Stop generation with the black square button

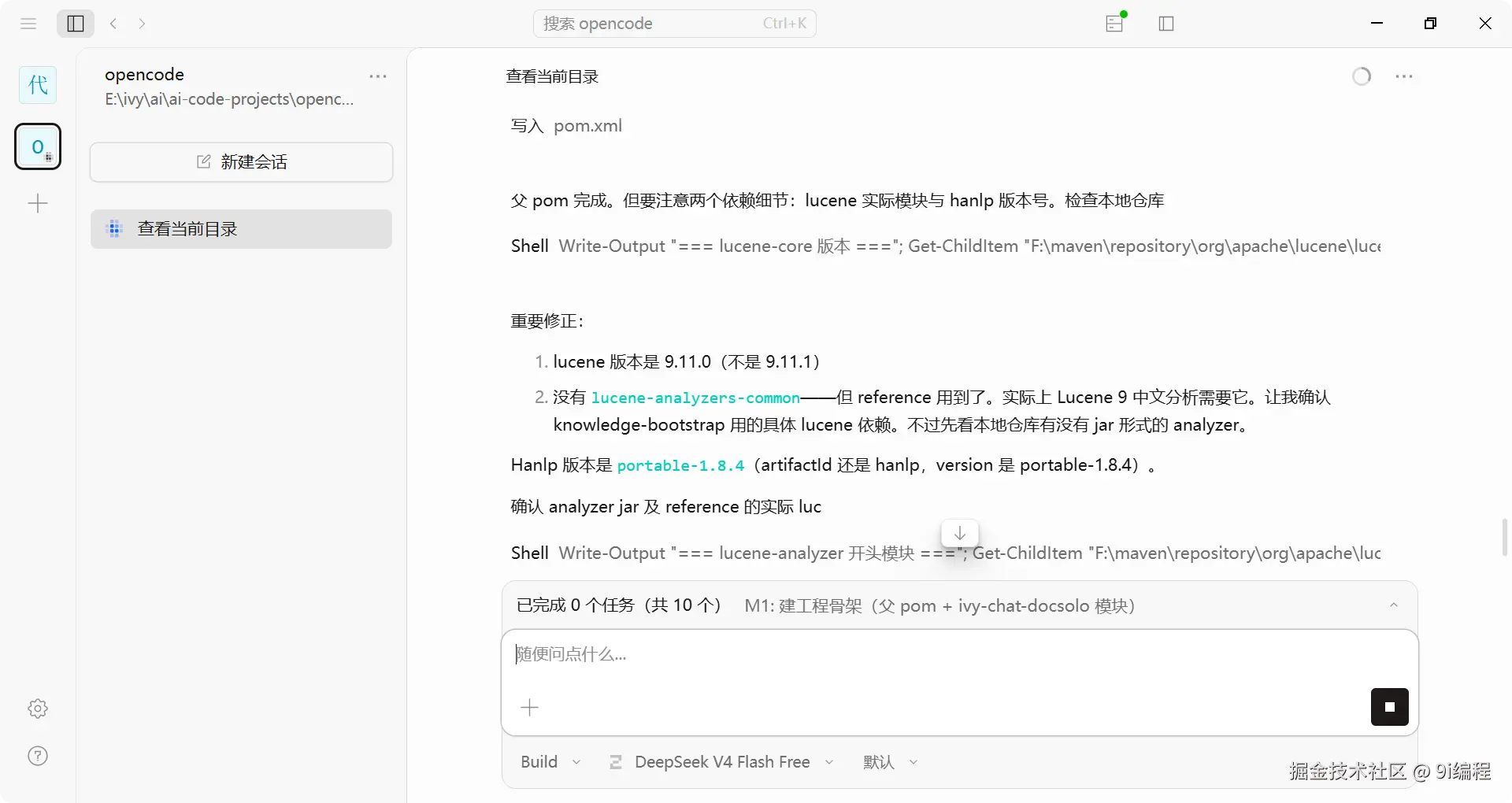1390,707
